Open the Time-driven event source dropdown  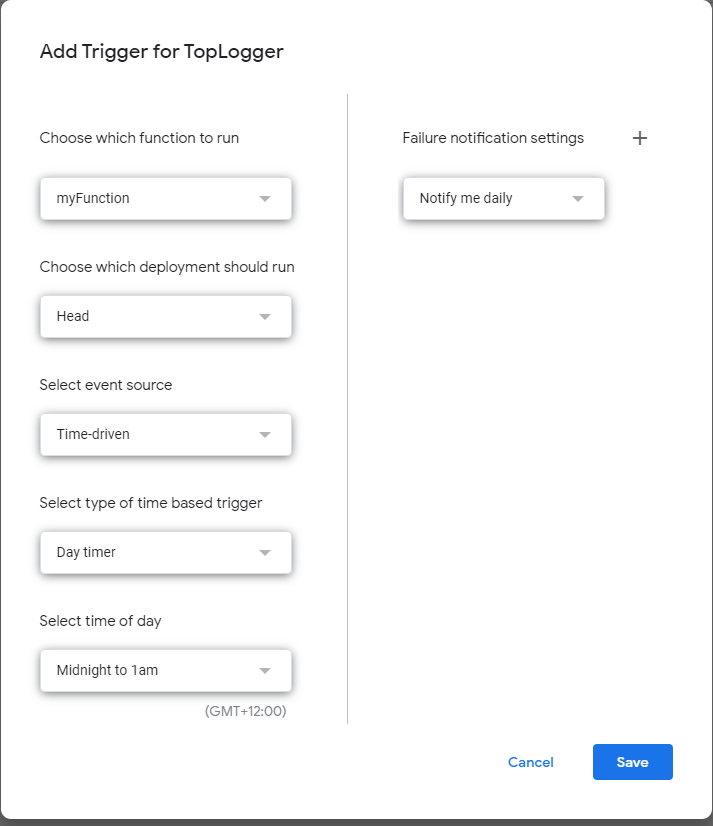tap(165, 434)
